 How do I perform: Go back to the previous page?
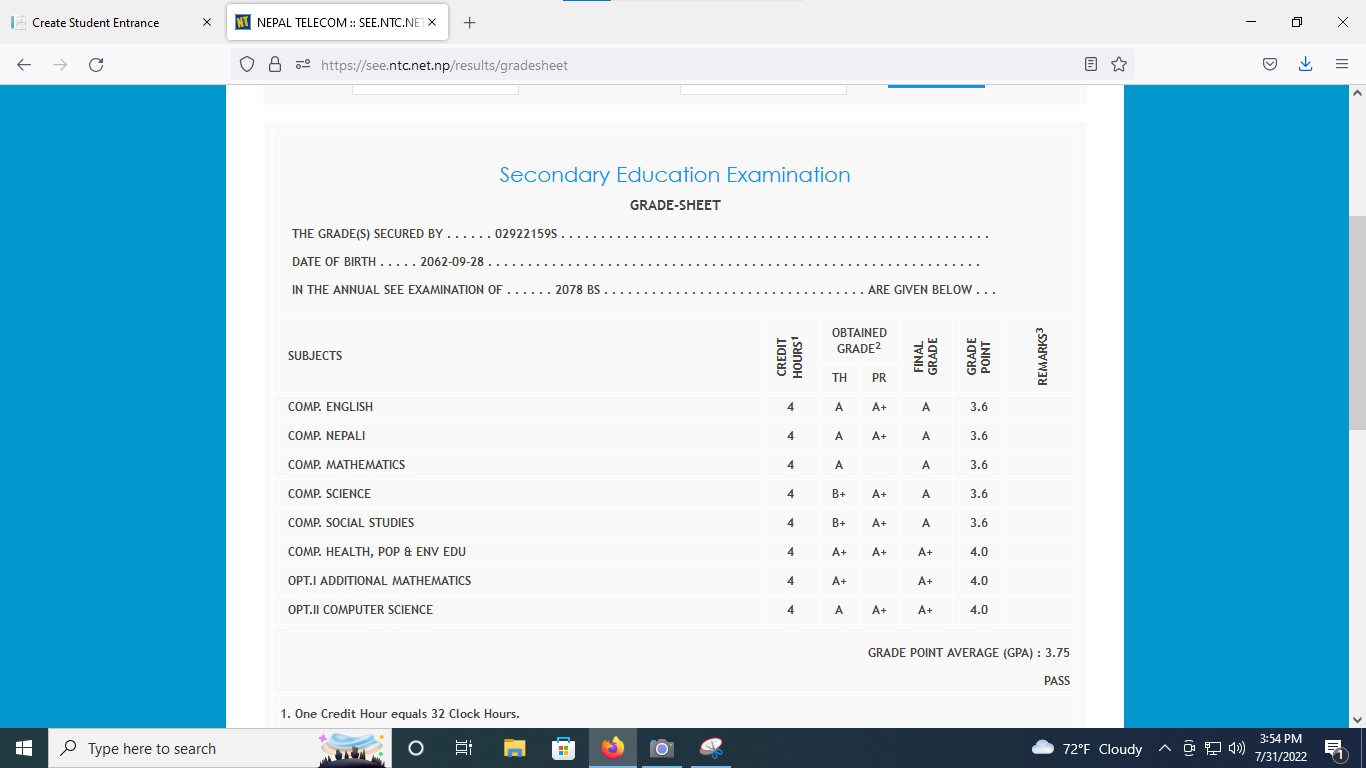pyautogui.click(x=24, y=65)
